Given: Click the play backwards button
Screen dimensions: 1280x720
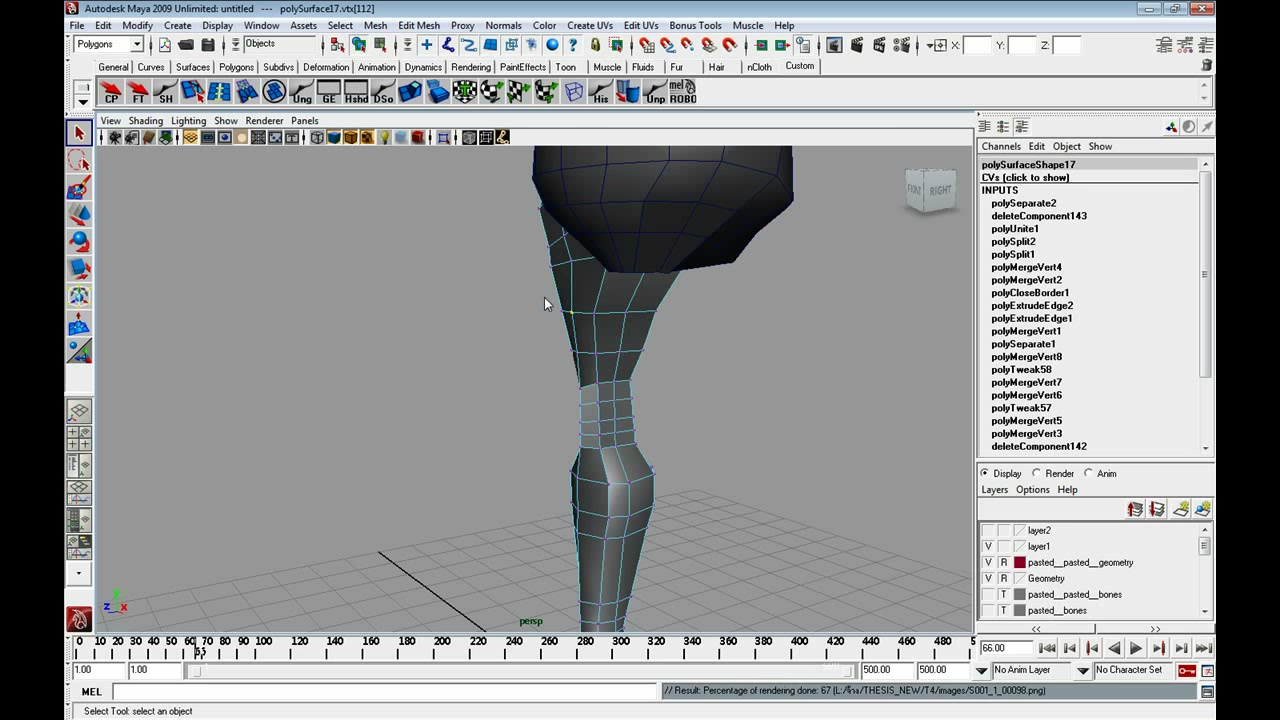Looking at the screenshot, I should click(x=1114, y=649).
